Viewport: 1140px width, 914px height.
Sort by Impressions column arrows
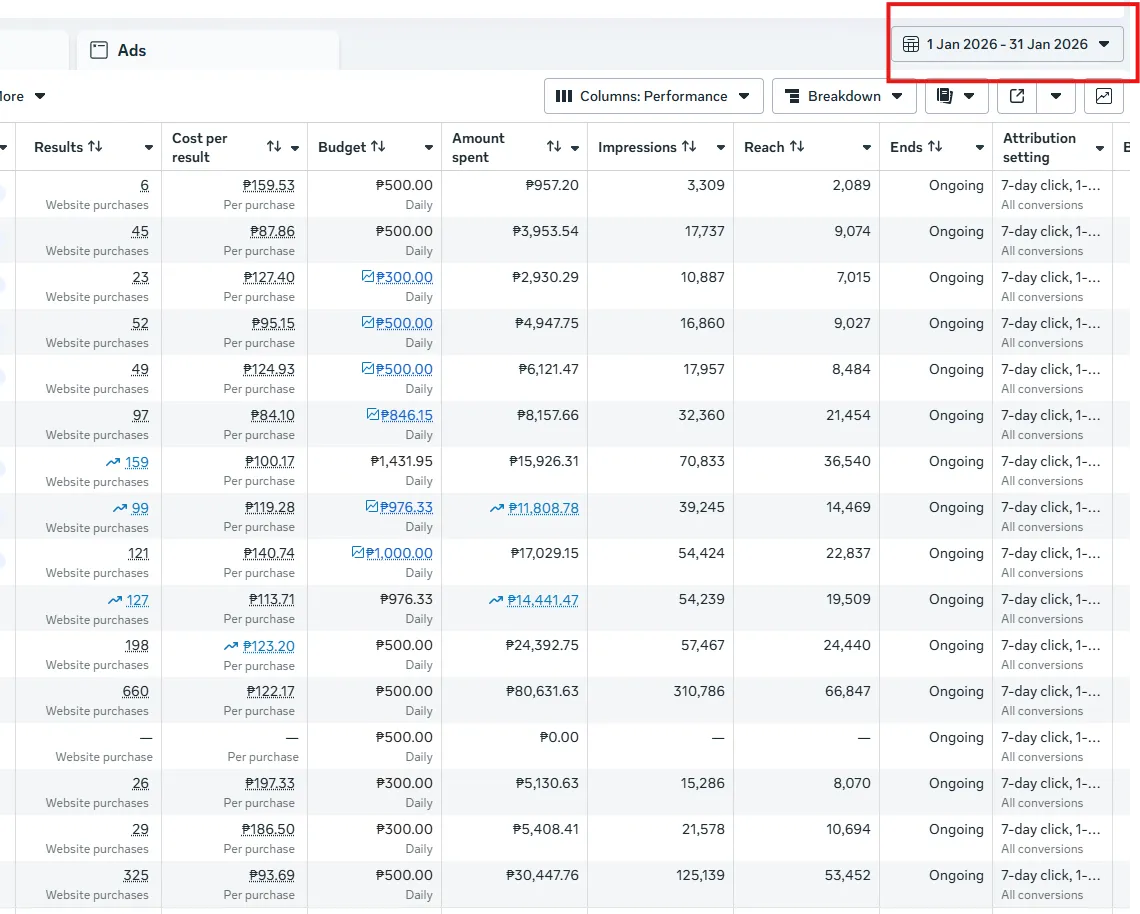pyautogui.click(x=689, y=147)
